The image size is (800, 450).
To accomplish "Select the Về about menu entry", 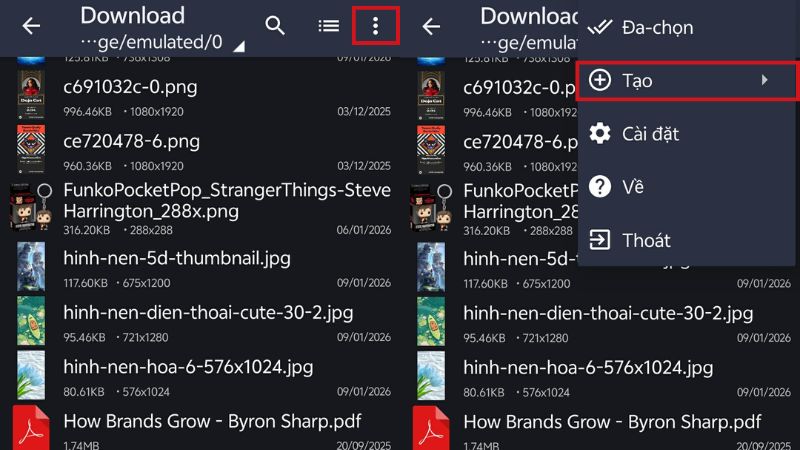I will 687,187.
